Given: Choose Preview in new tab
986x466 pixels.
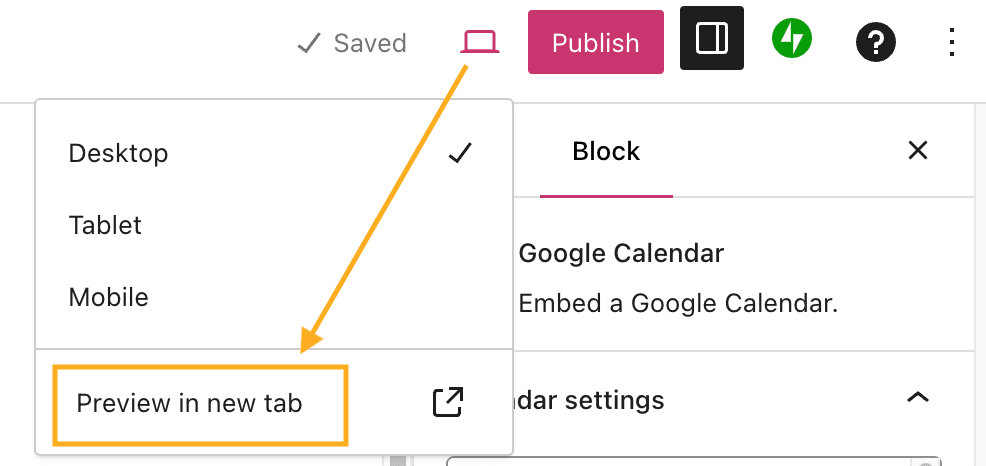Looking at the screenshot, I should tap(190, 404).
